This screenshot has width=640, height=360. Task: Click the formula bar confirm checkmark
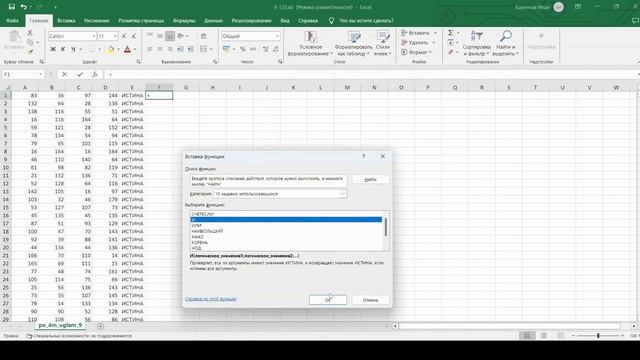point(80,74)
